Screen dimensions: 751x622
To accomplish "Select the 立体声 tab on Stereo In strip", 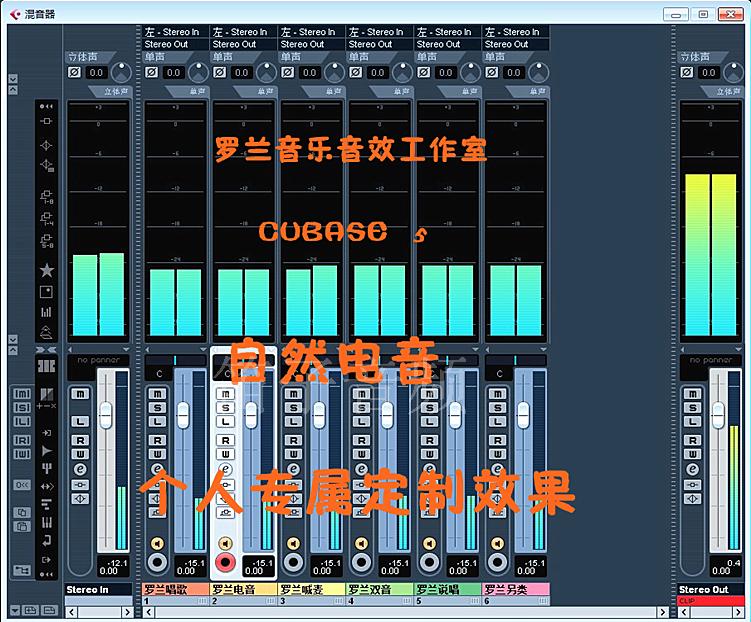I will coord(109,91).
